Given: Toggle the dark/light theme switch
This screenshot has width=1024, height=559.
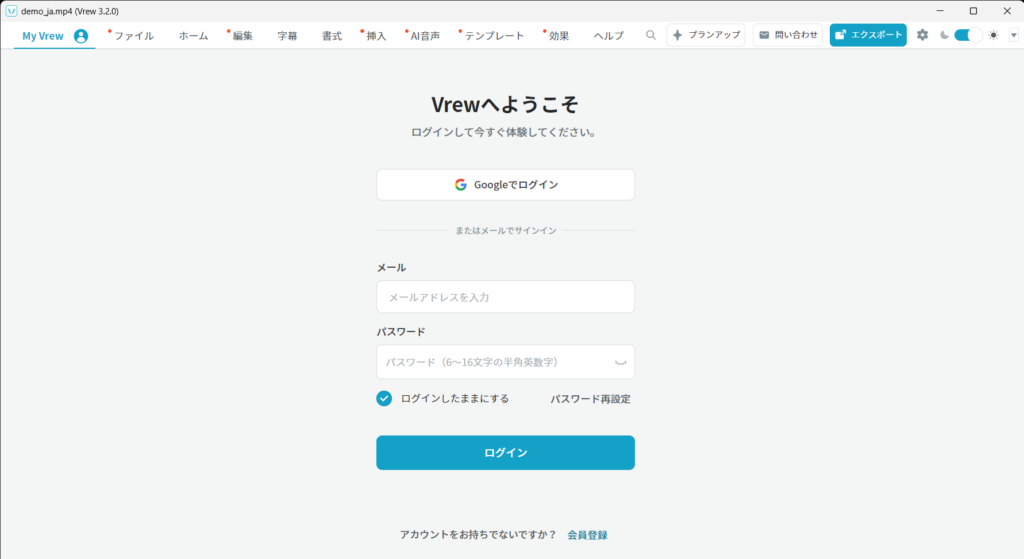Looking at the screenshot, I should coord(967,35).
